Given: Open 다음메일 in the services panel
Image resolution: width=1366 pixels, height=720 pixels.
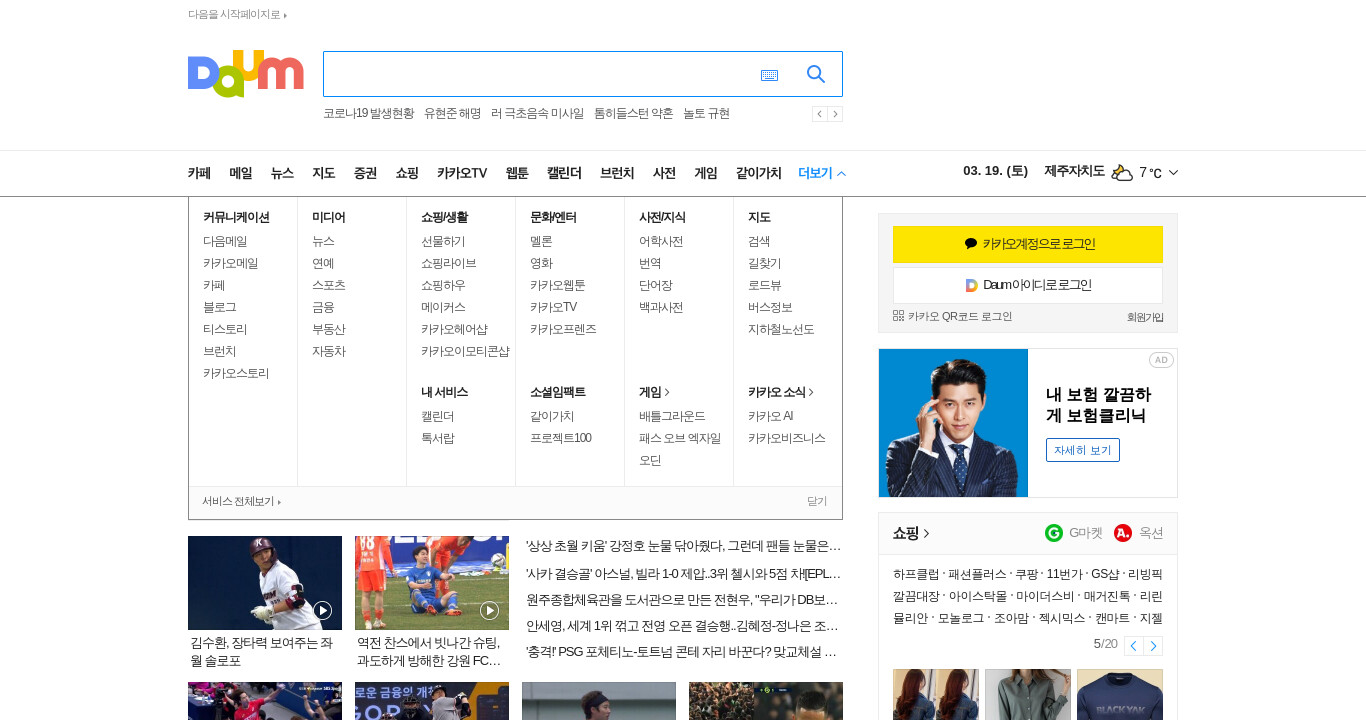Looking at the screenshot, I should point(225,241).
